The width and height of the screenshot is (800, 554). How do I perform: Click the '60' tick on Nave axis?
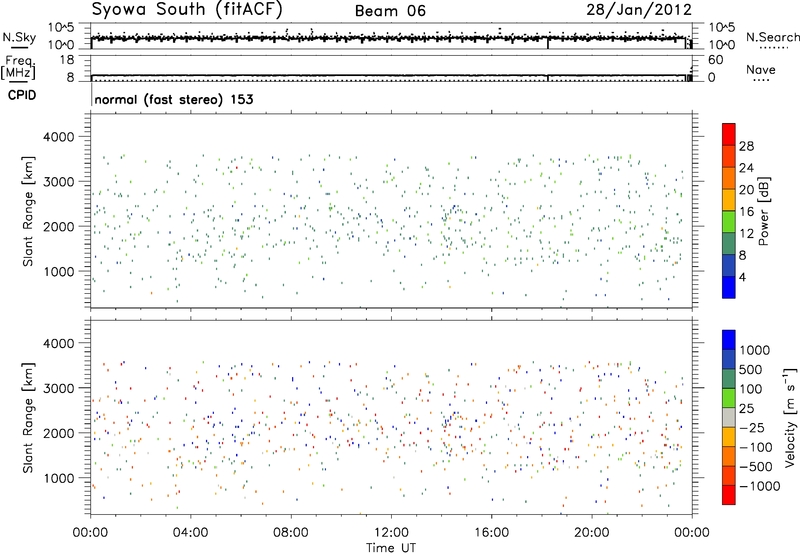click(x=715, y=60)
